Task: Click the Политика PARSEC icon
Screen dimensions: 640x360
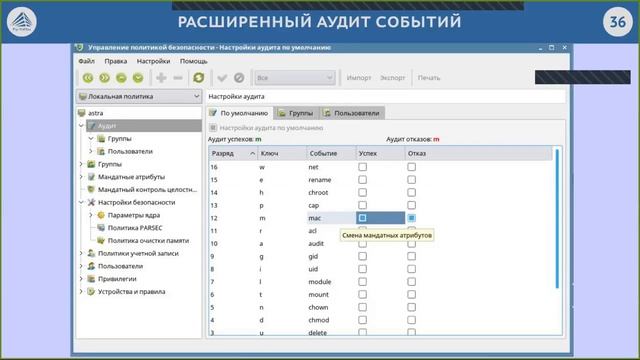Action: [101, 228]
